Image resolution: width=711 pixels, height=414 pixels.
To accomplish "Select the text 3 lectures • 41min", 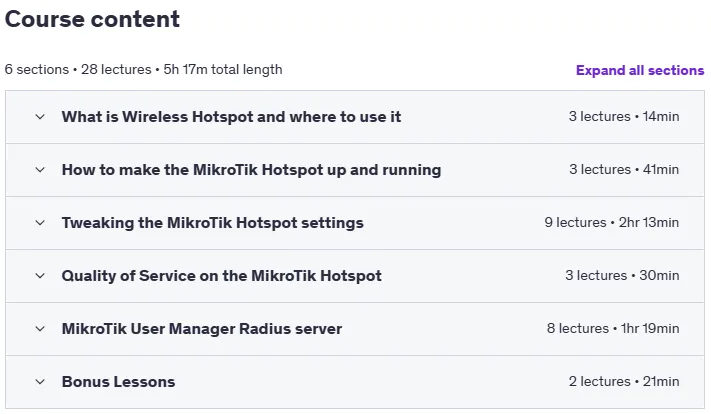I will 624,170.
